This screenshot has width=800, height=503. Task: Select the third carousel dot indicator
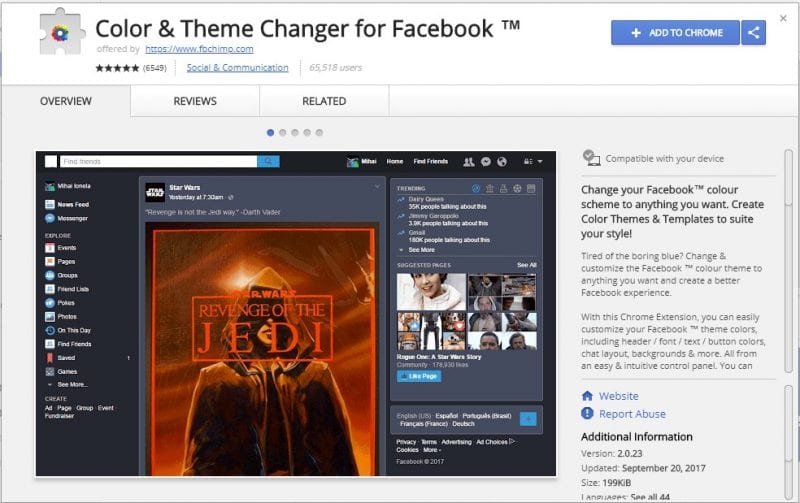click(x=295, y=132)
